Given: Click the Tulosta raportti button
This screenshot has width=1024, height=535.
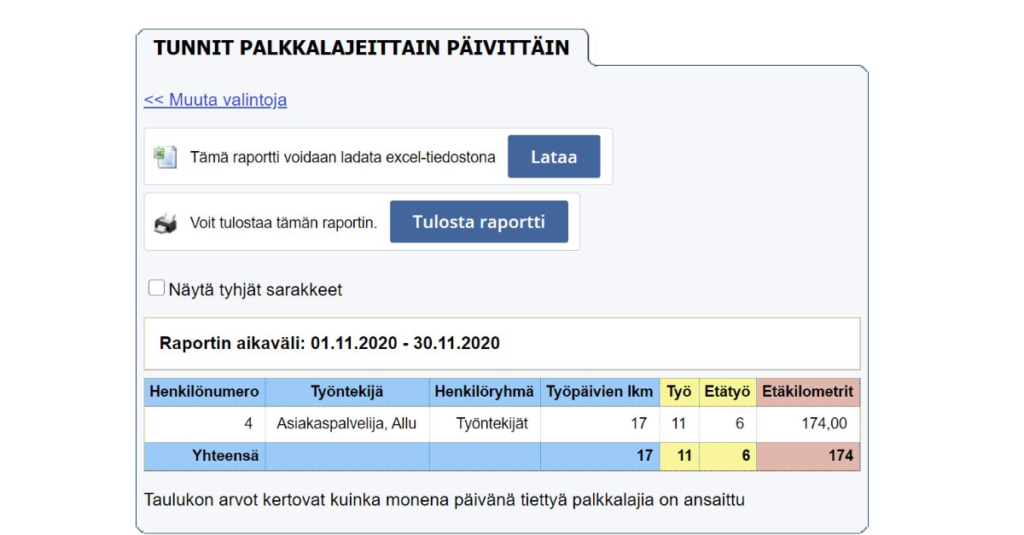Looking at the screenshot, I should (x=479, y=222).
